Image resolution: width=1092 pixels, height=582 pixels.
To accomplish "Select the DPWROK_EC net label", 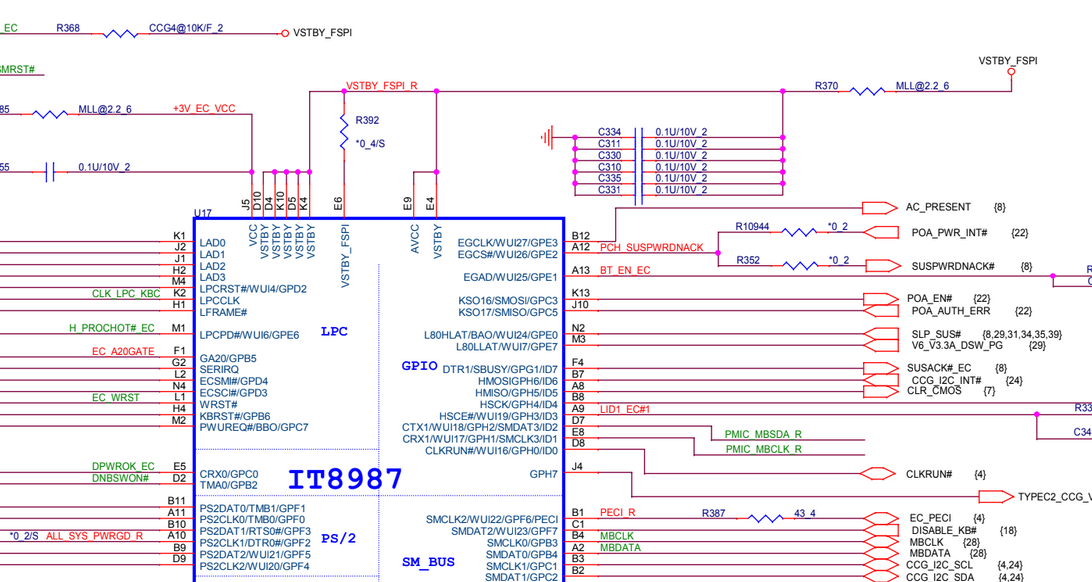I will click(x=123, y=466).
